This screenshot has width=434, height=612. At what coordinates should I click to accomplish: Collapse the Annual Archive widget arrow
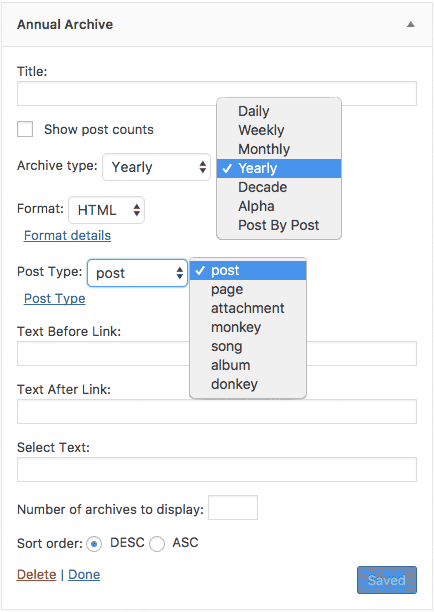[x=410, y=25]
